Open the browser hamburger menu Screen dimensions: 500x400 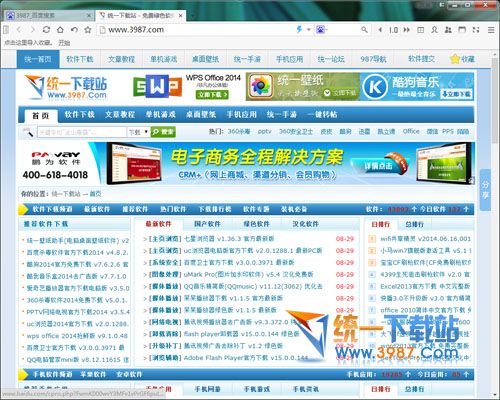click(x=491, y=30)
